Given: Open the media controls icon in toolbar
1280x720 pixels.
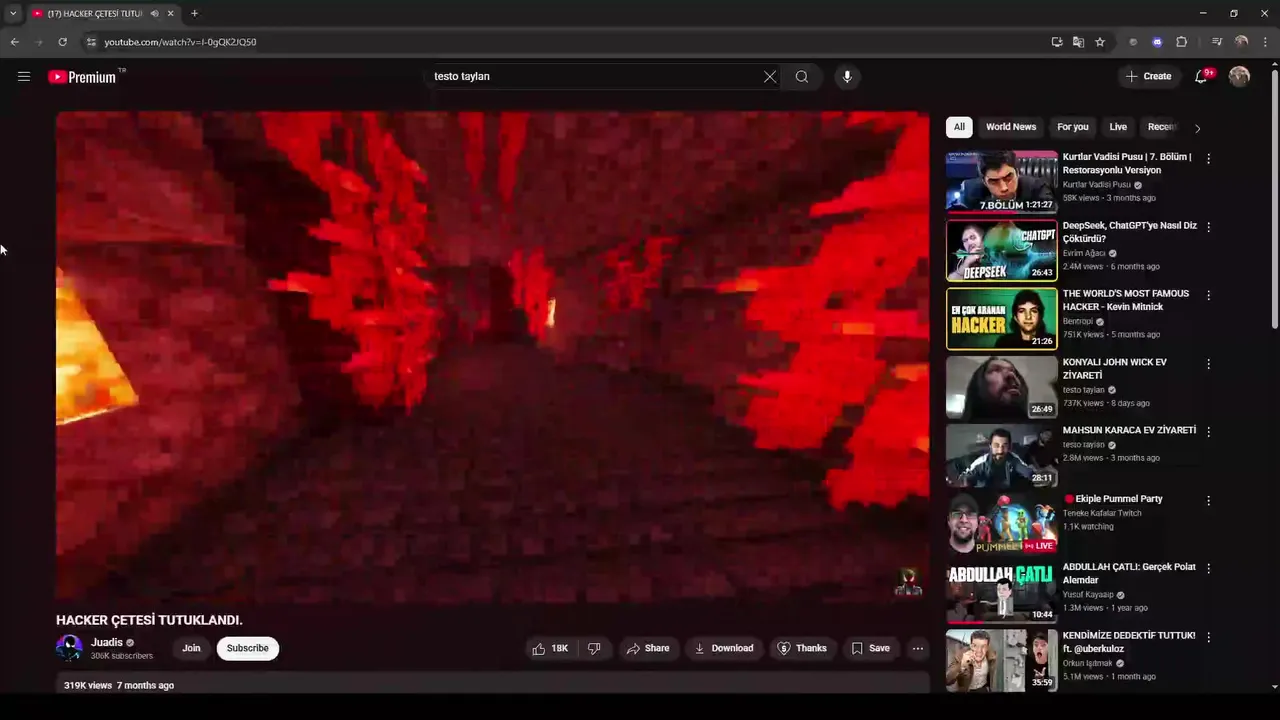Looking at the screenshot, I should 1217,42.
